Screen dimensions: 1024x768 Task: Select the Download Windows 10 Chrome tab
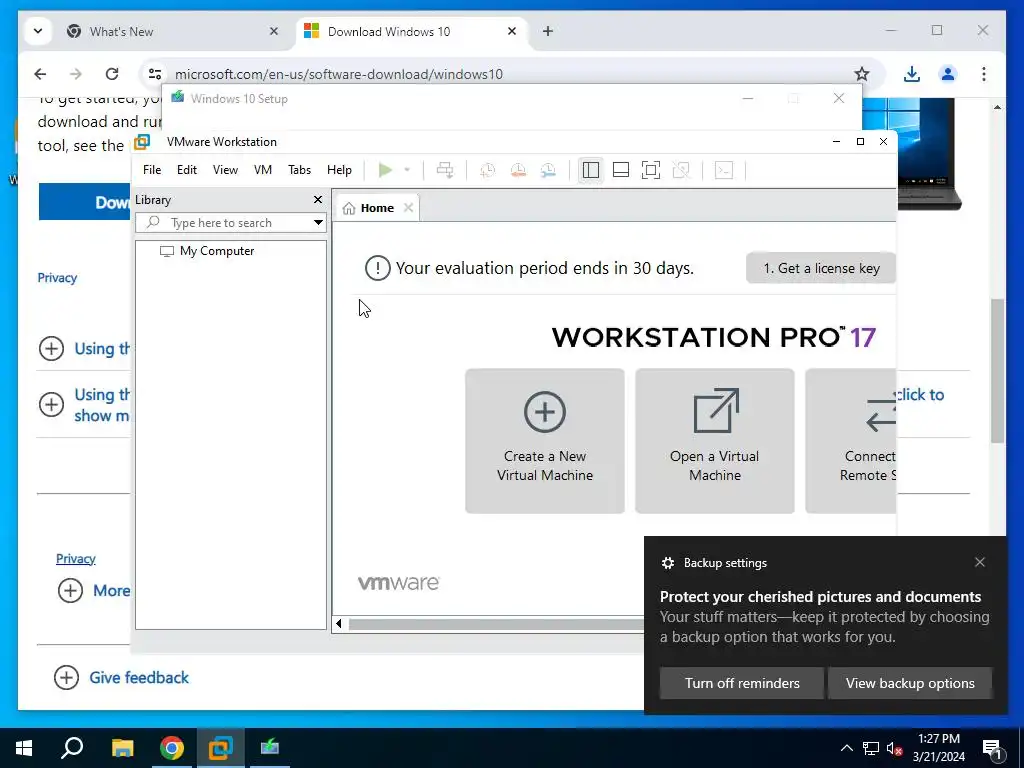tap(411, 31)
